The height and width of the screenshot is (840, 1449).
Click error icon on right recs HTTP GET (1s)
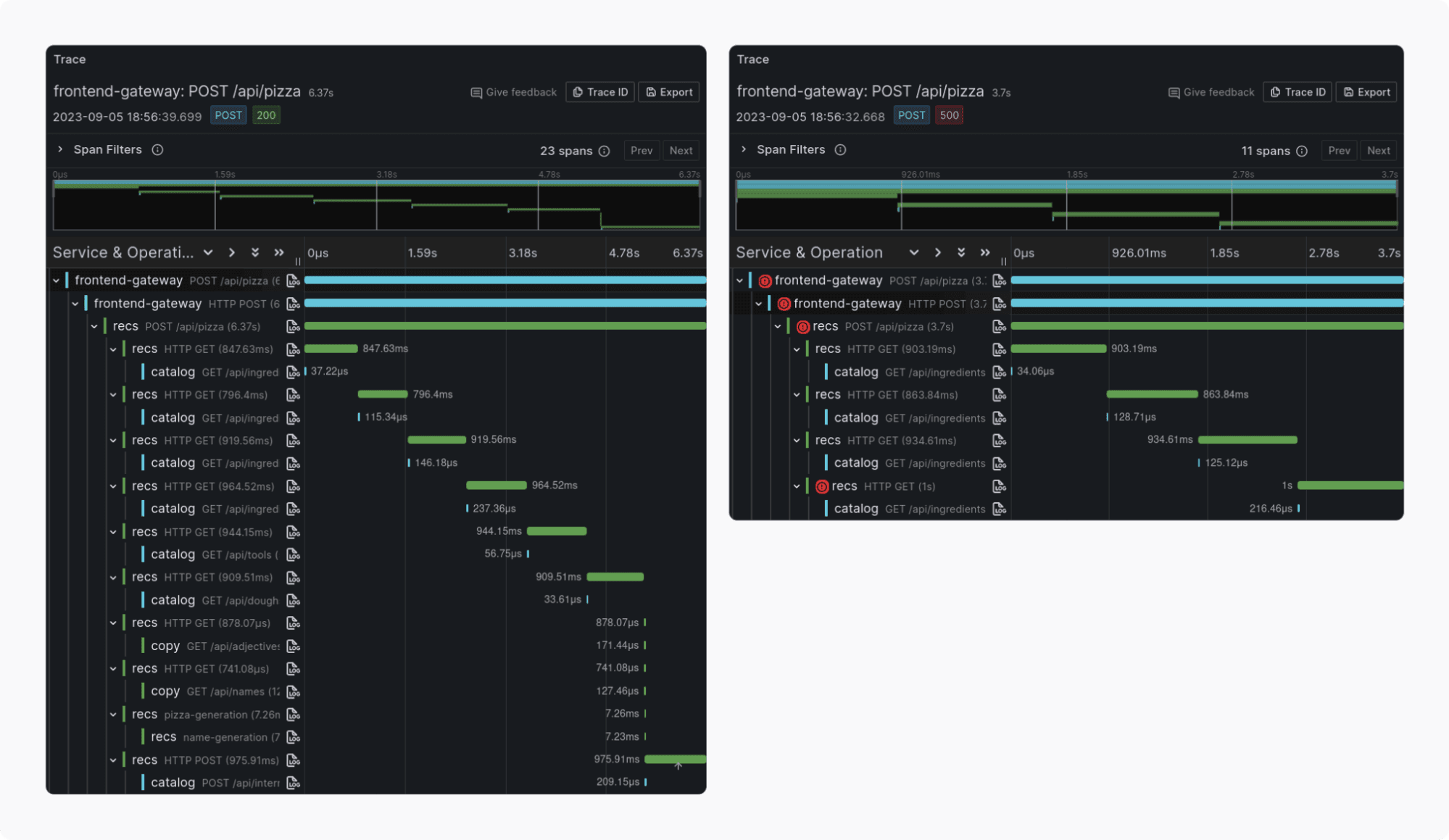(822, 486)
